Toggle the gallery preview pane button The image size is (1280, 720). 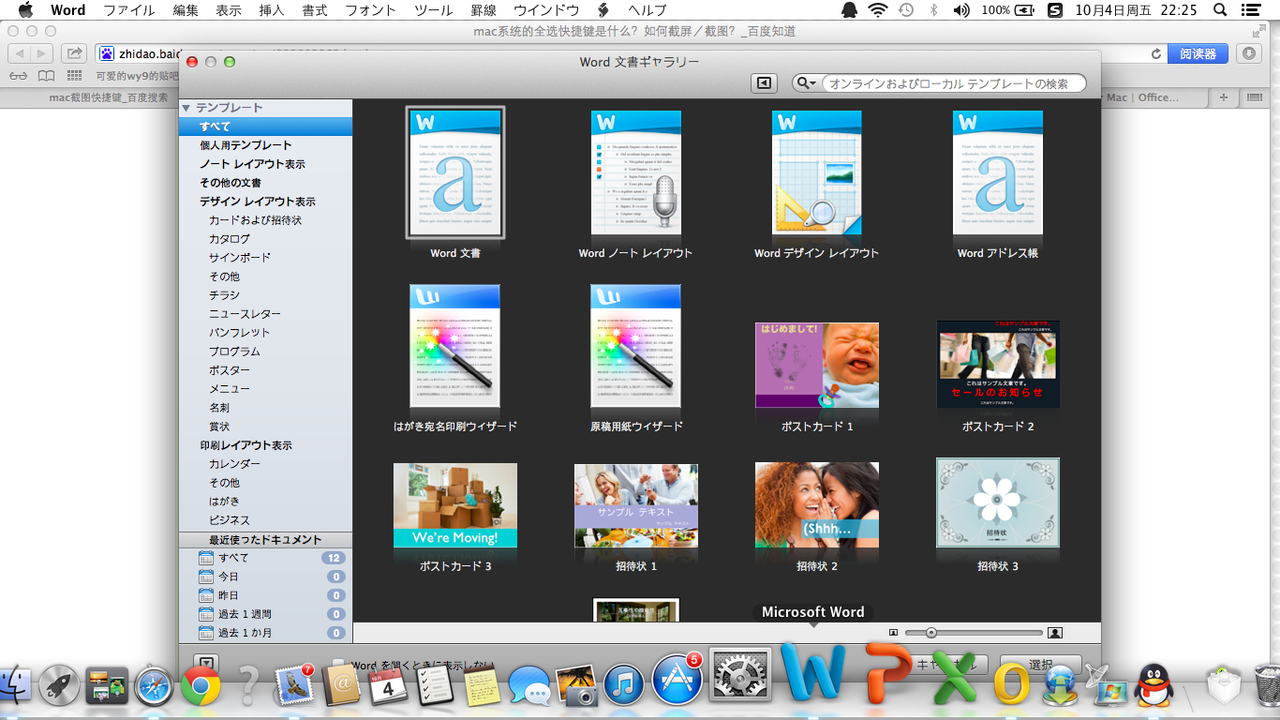click(764, 84)
